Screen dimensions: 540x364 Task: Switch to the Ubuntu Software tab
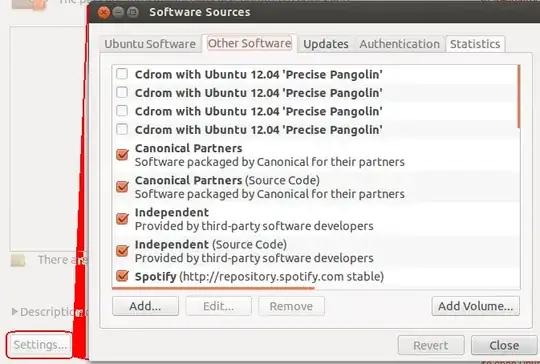[150, 44]
